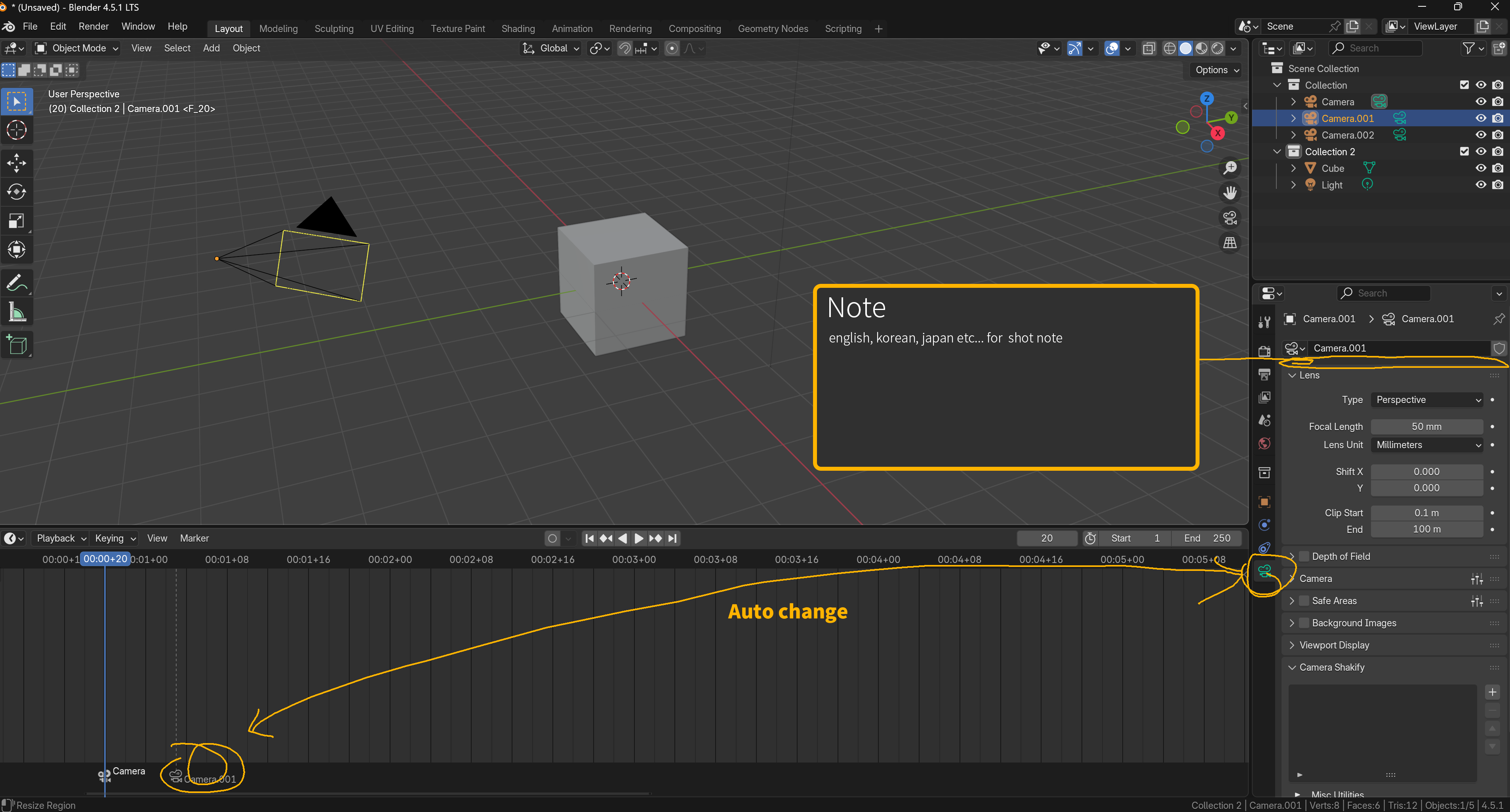Open the Lens Type Perspective dropdown
Viewport: 1510px width, 812px height.
1427,399
